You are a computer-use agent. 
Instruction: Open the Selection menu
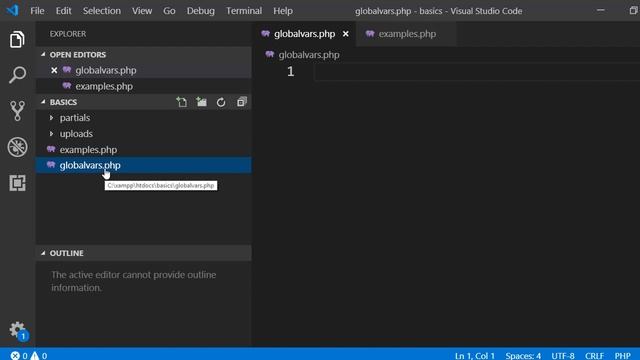point(102,11)
